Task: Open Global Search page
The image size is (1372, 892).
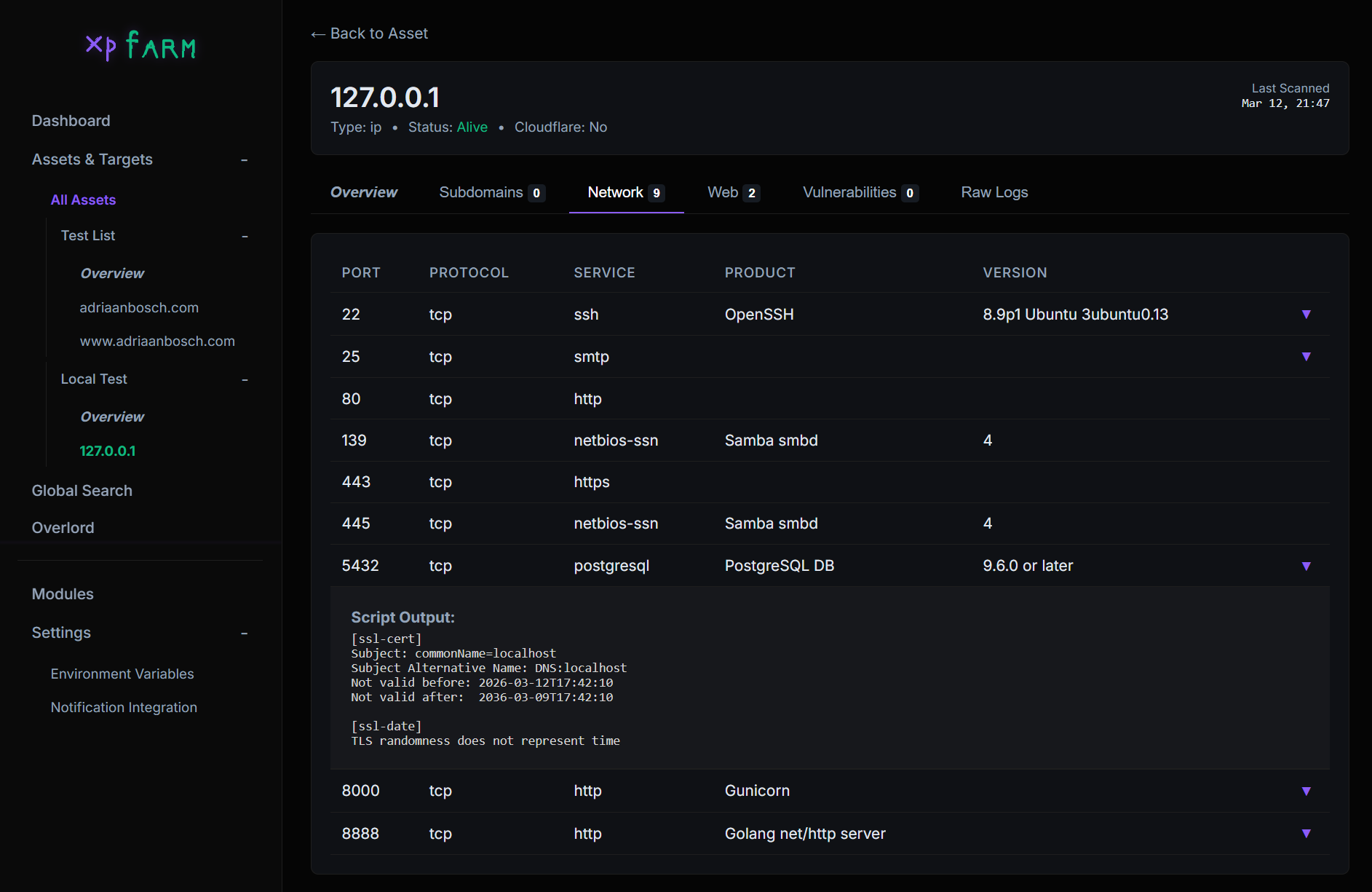Action: 82,491
